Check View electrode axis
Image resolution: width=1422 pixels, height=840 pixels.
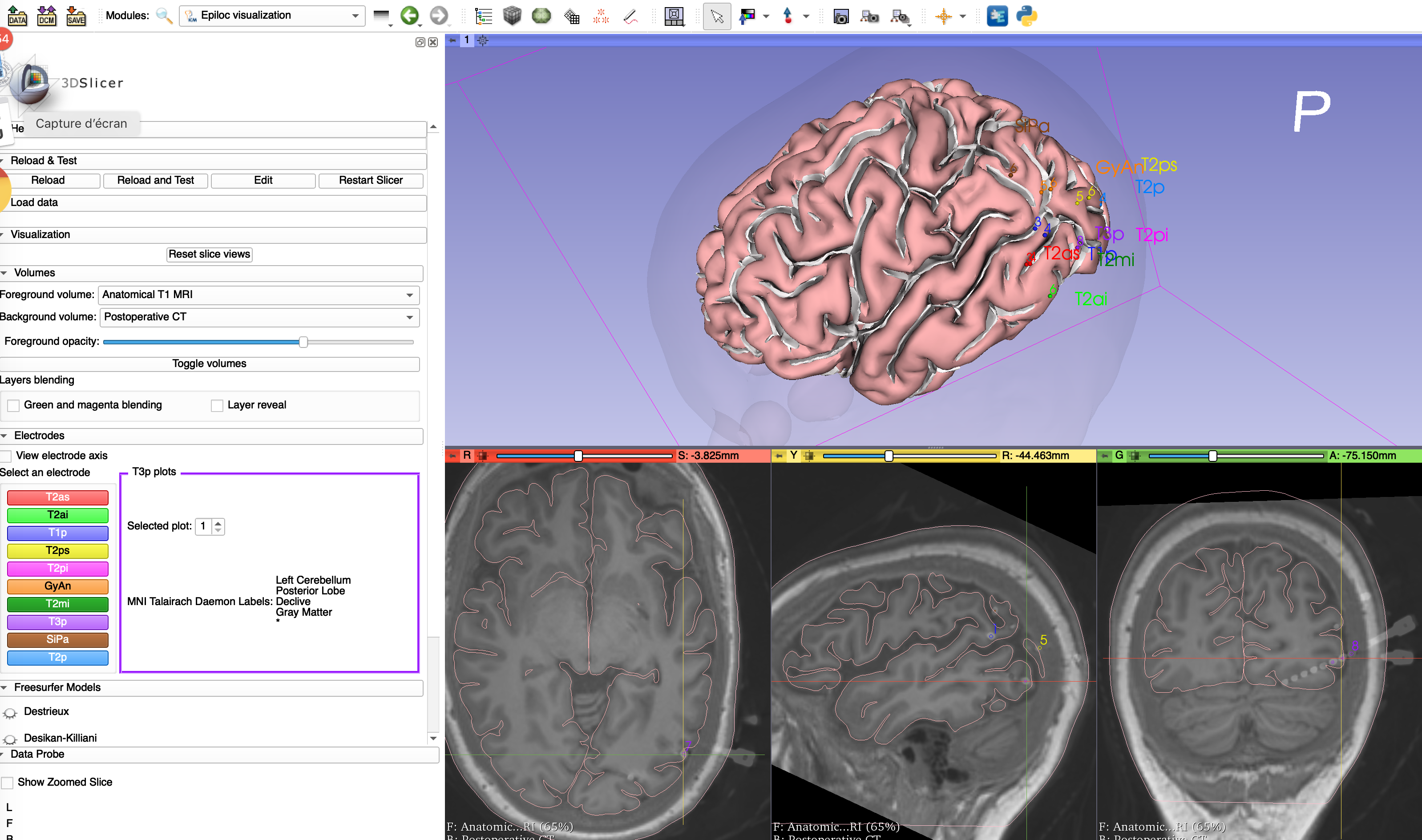click(x=6, y=456)
